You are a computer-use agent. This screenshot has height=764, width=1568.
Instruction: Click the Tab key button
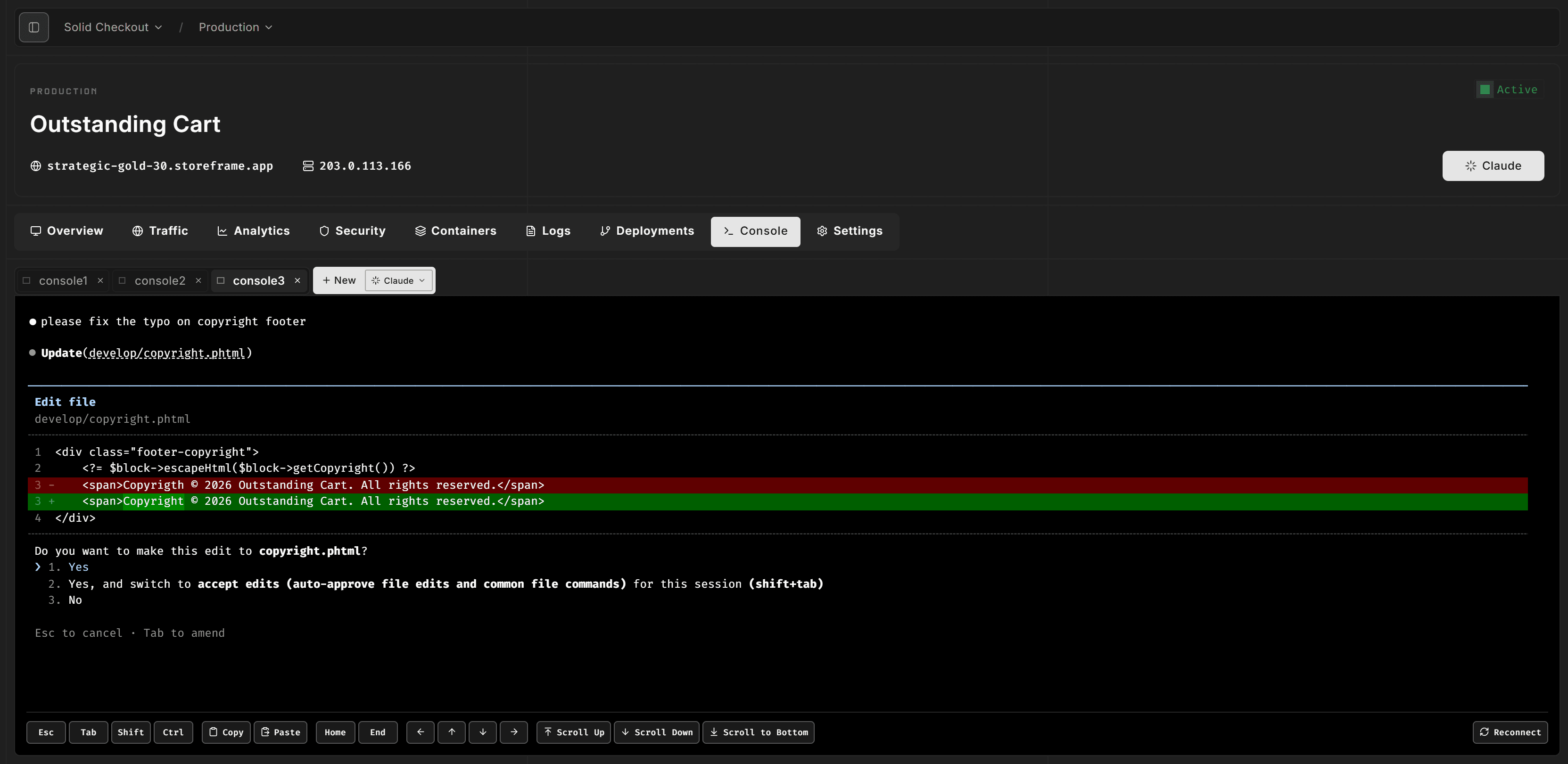coord(88,732)
